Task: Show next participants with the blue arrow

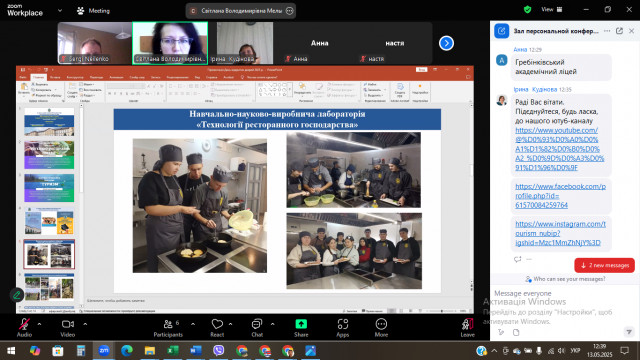Action: click(446, 43)
